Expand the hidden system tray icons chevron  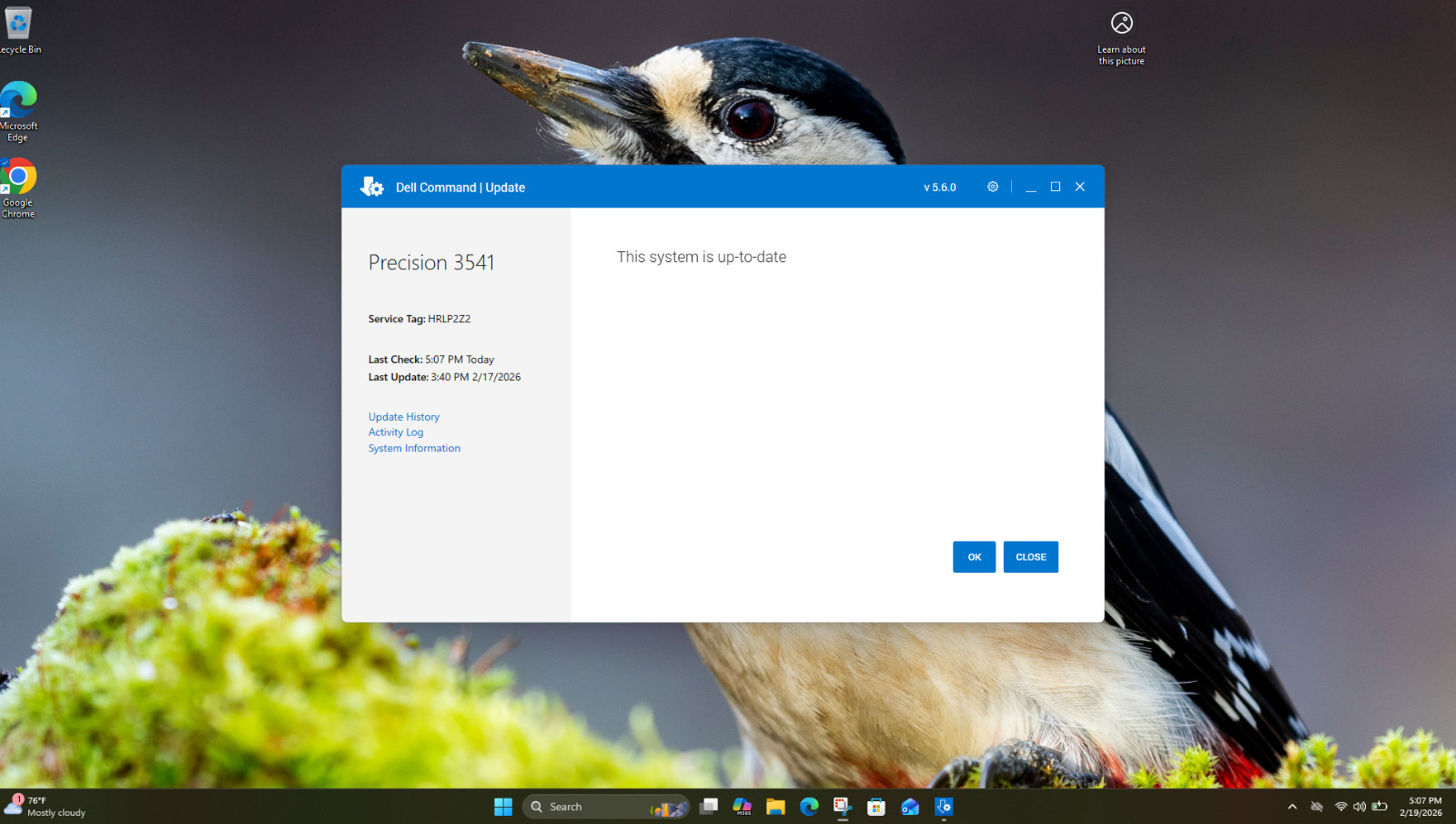tap(1292, 807)
